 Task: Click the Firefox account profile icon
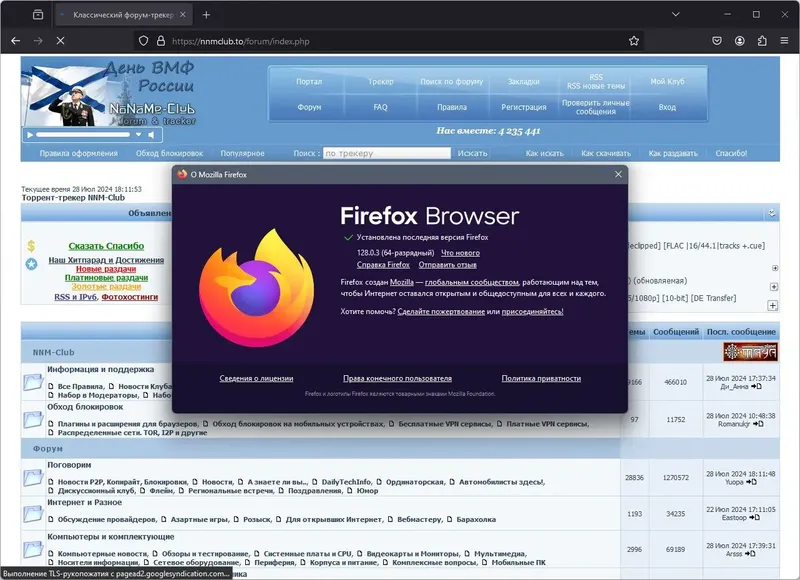(x=738, y=41)
